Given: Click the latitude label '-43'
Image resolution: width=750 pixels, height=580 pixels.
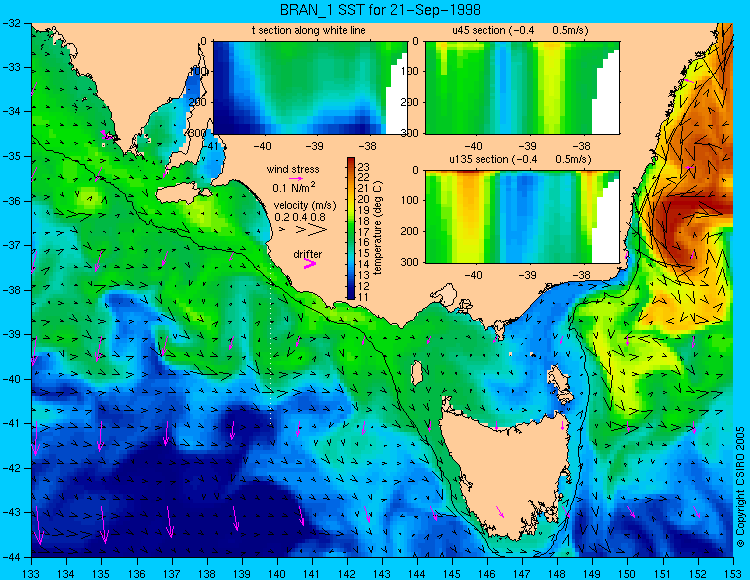Looking at the screenshot, I should coord(11,513).
